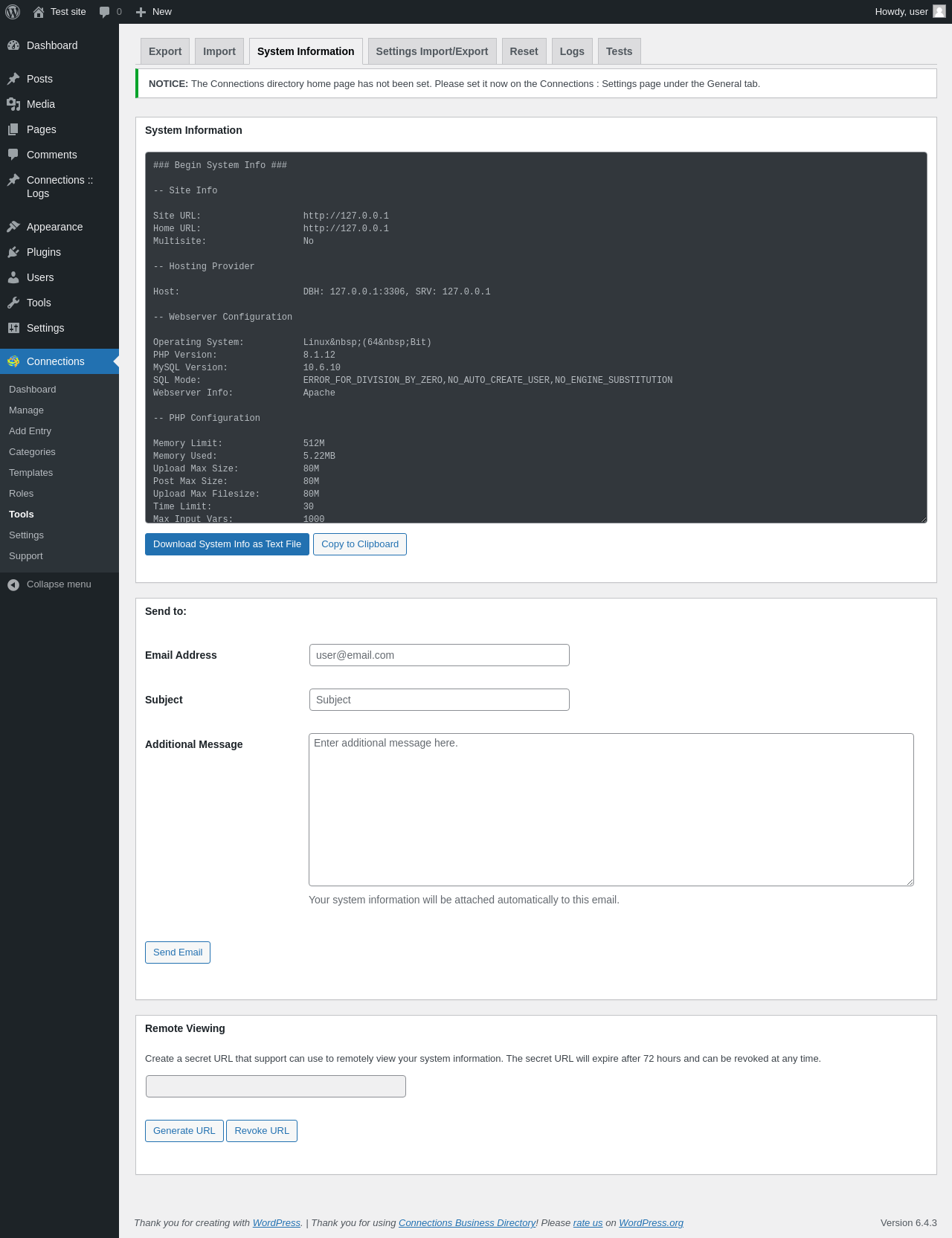Viewport: 952px width, 1238px height.
Task: Open the WordPress footer link
Action: pyautogui.click(x=277, y=1223)
